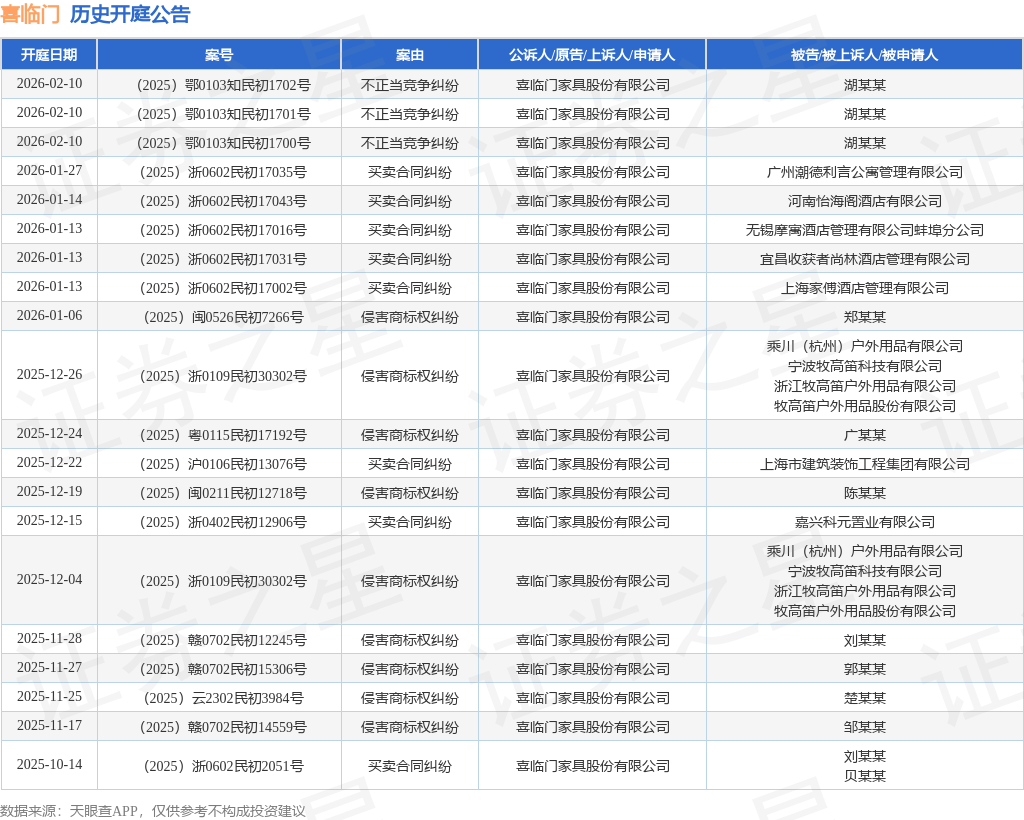Select case number 浙0402民初12906号

coord(223,522)
